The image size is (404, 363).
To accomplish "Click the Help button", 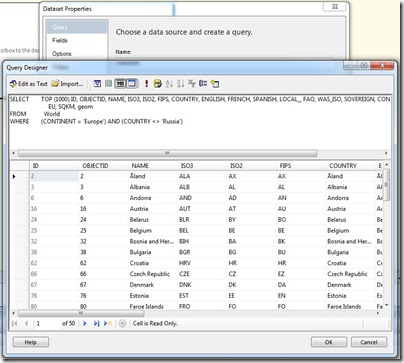I will (x=31, y=342).
